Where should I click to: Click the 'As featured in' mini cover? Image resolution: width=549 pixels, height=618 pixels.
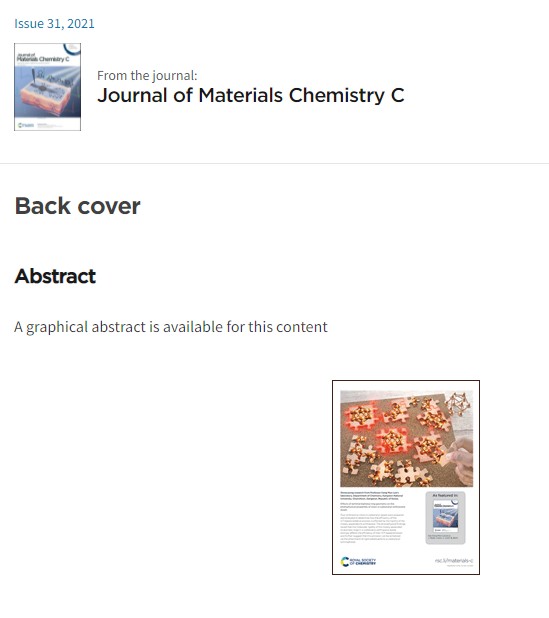click(x=445, y=516)
